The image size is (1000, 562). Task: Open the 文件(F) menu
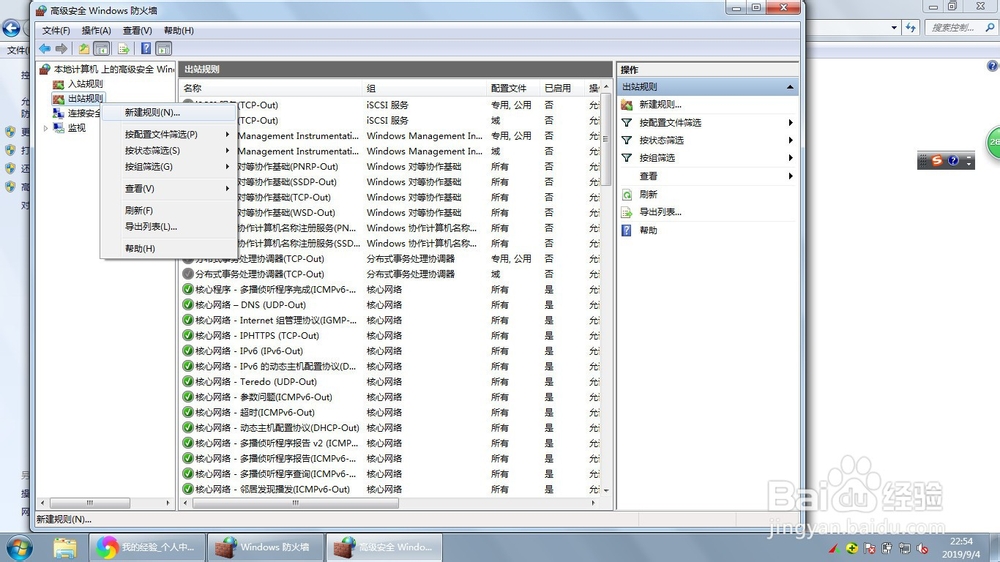pyautogui.click(x=56, y=30)
